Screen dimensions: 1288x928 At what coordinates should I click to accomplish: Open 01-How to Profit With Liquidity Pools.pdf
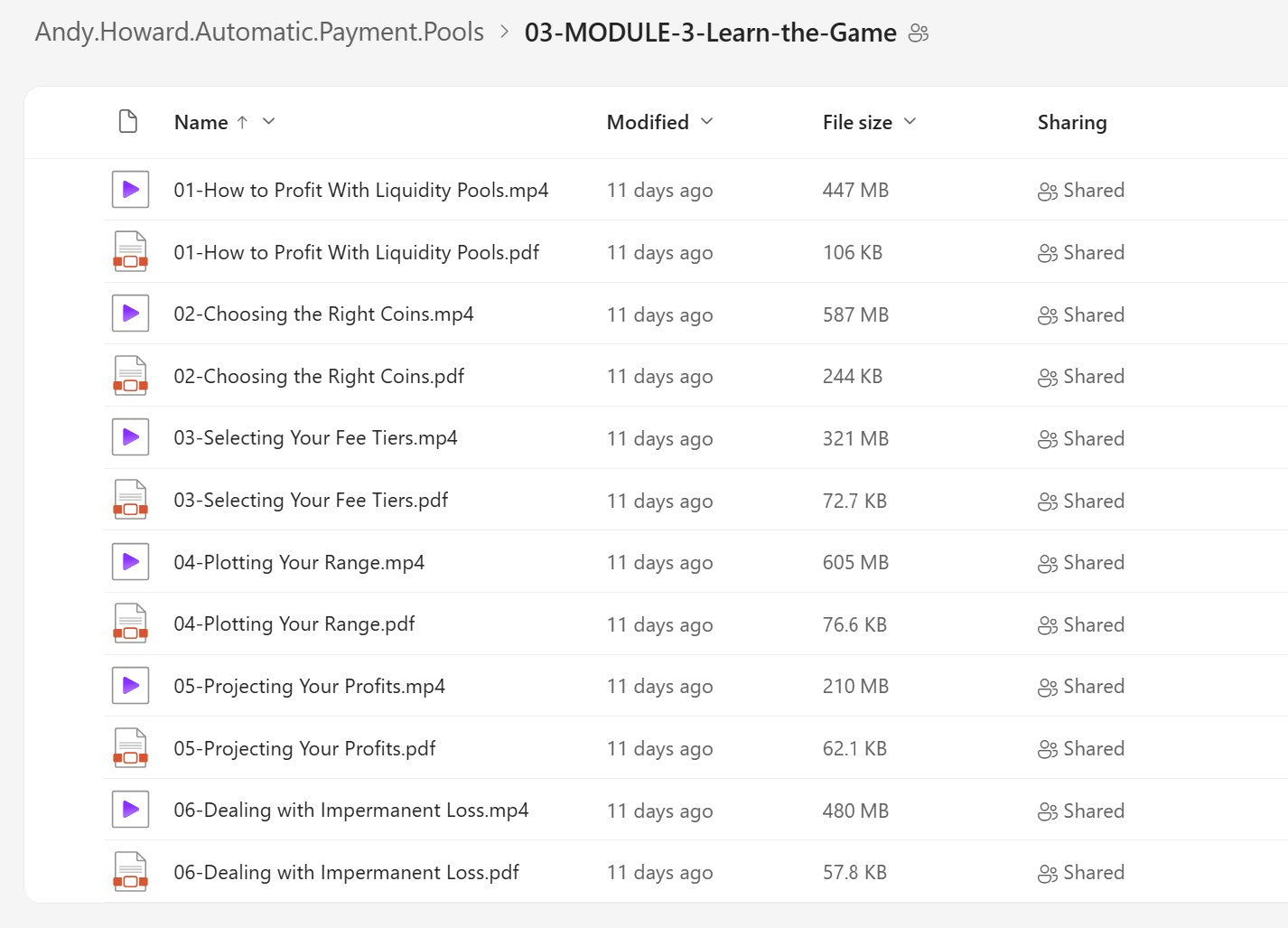357,252
